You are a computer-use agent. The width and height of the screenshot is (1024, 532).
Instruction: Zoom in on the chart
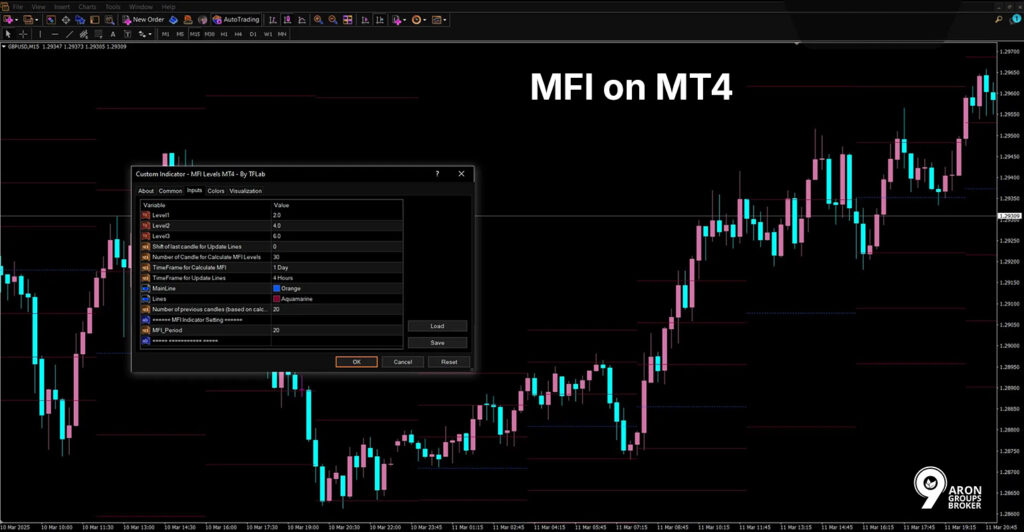coord(318,20)
